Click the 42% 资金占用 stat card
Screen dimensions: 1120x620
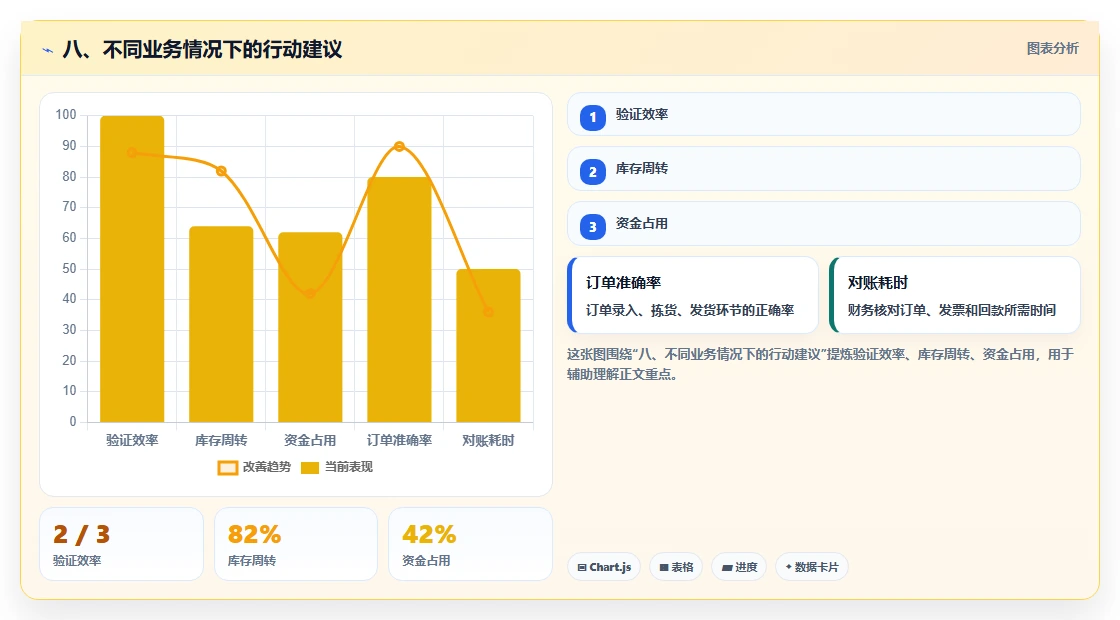(470, 544)
